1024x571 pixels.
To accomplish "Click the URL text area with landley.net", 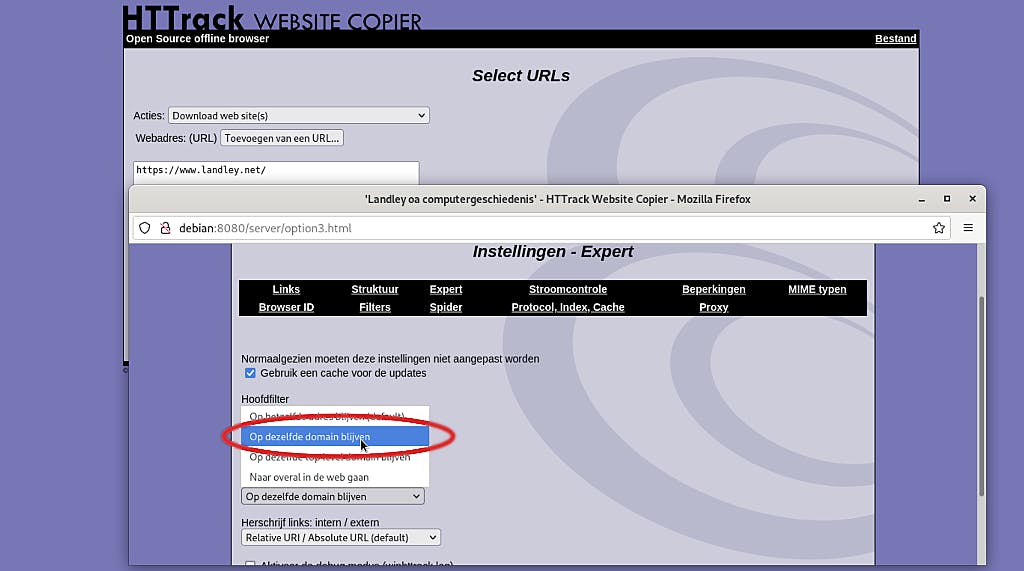I will click(x=276, y=173).
